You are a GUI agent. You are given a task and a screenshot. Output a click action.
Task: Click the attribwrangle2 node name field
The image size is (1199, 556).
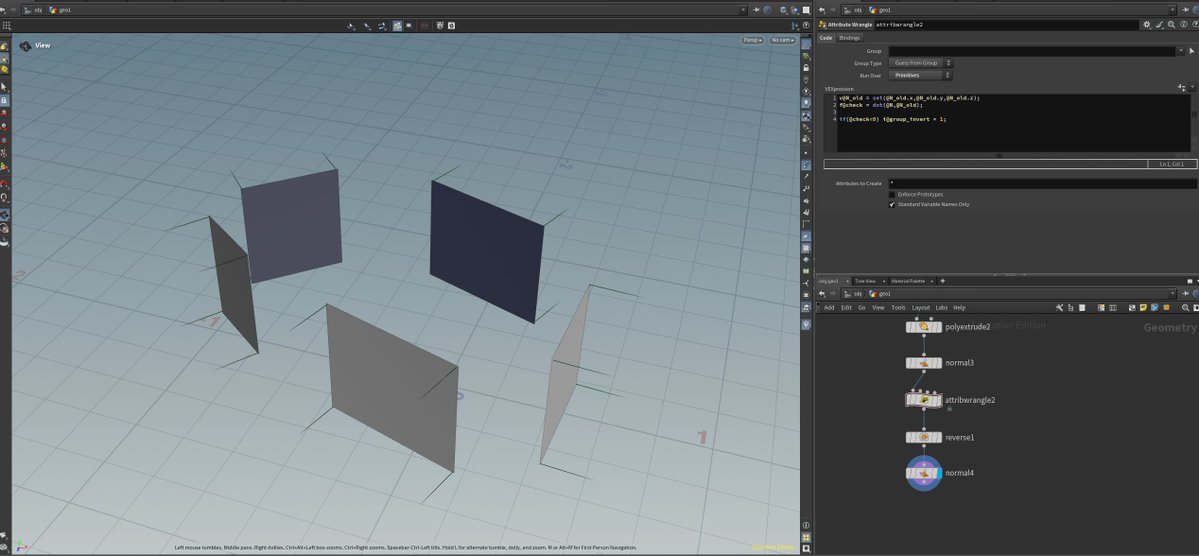click(x=1006, y=24)
